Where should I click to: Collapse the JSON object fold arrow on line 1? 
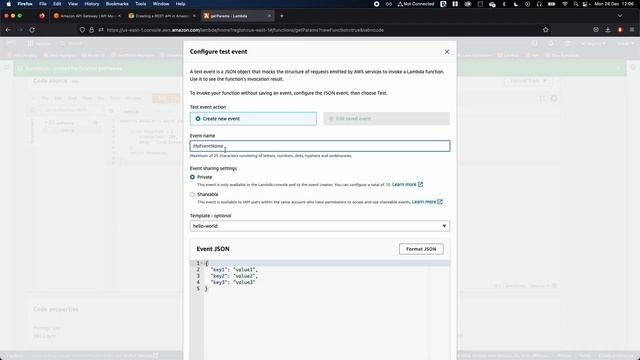[202, 263]
